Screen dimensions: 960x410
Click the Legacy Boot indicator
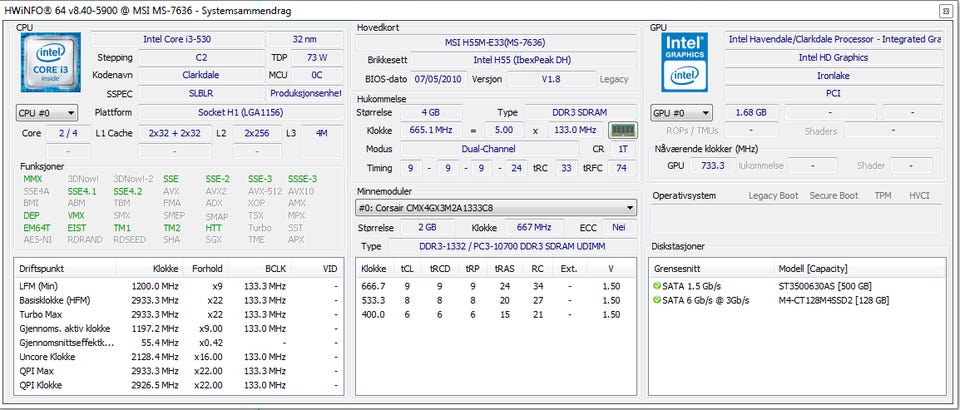[771, 196]
